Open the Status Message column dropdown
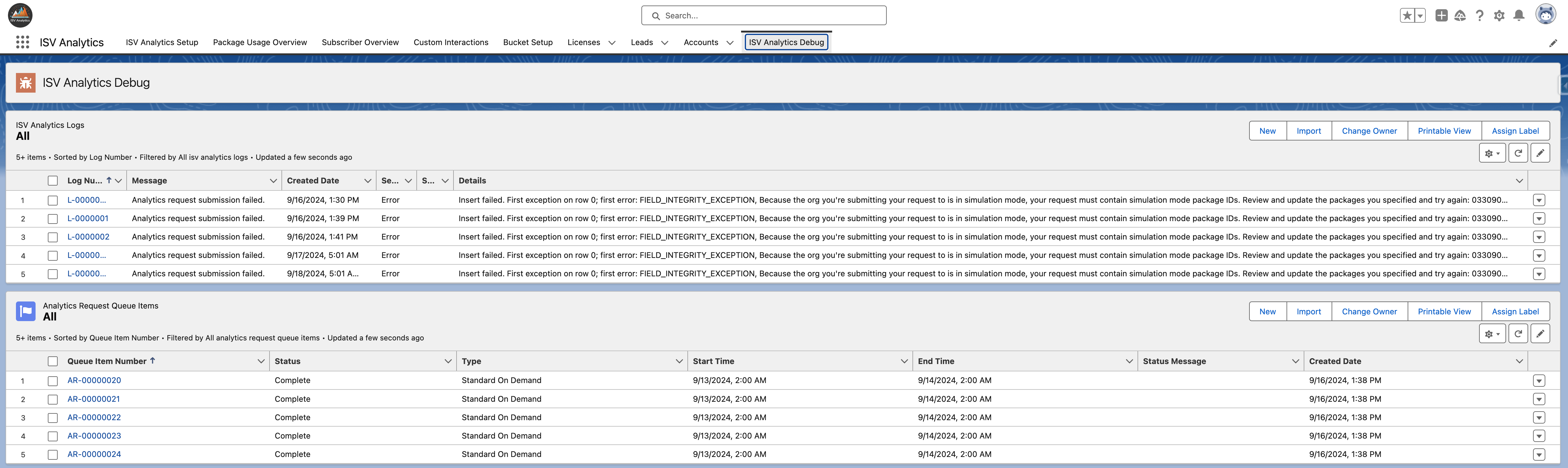 tap(1295, 361)
